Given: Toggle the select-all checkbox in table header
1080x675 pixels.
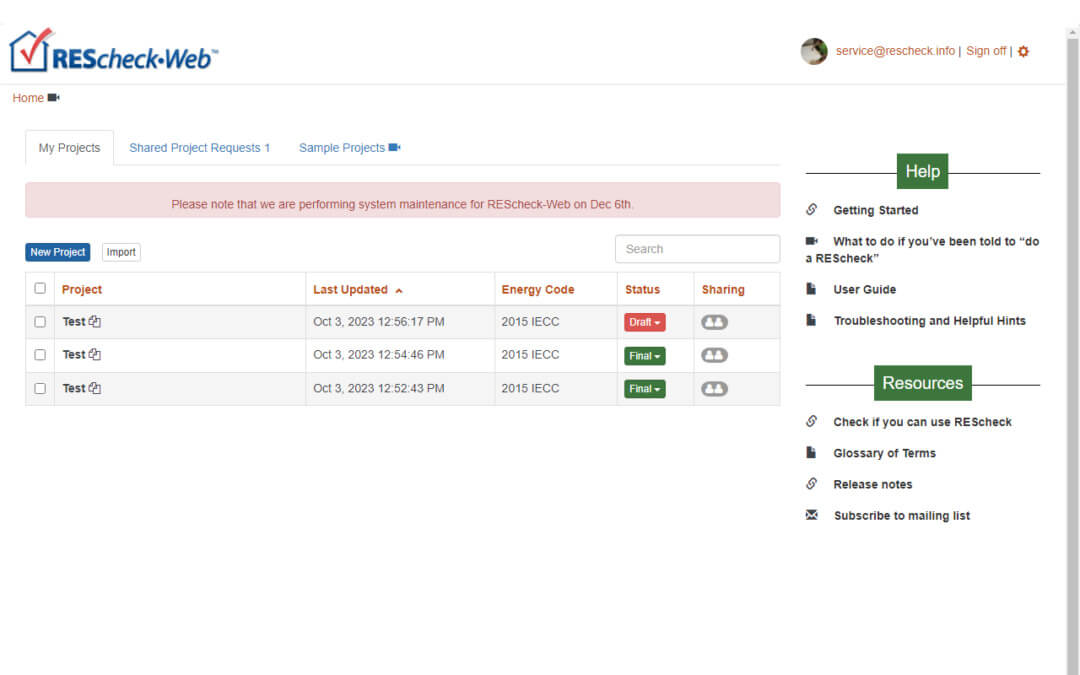Looking at the screenshot, I should tap(40, 289).
